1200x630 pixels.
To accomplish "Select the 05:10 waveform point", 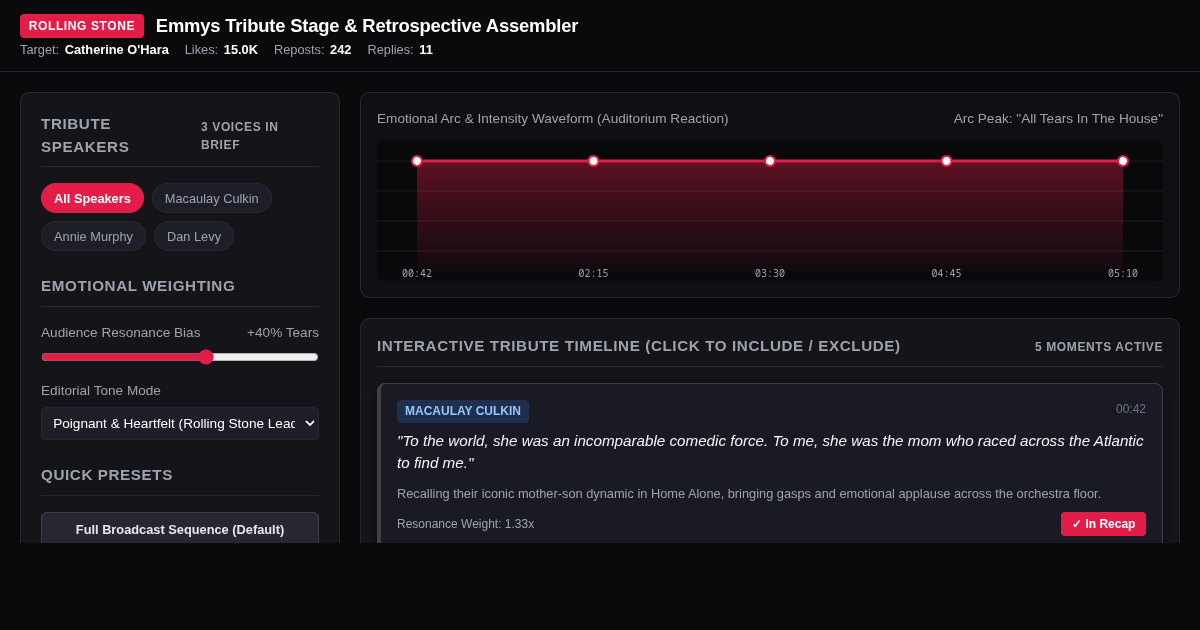I will (1123, 161).
